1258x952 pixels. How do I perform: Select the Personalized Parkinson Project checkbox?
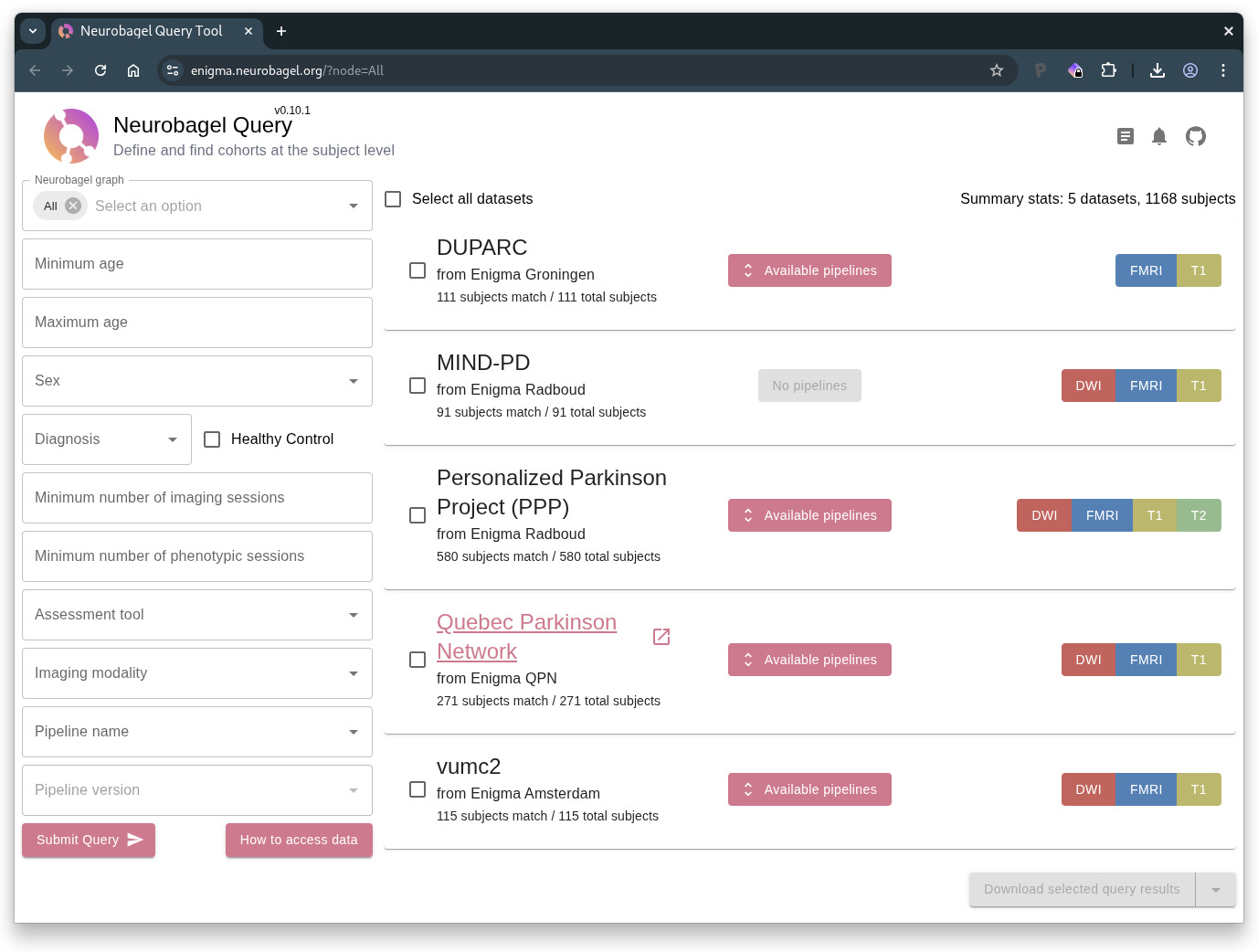[418, 515]
